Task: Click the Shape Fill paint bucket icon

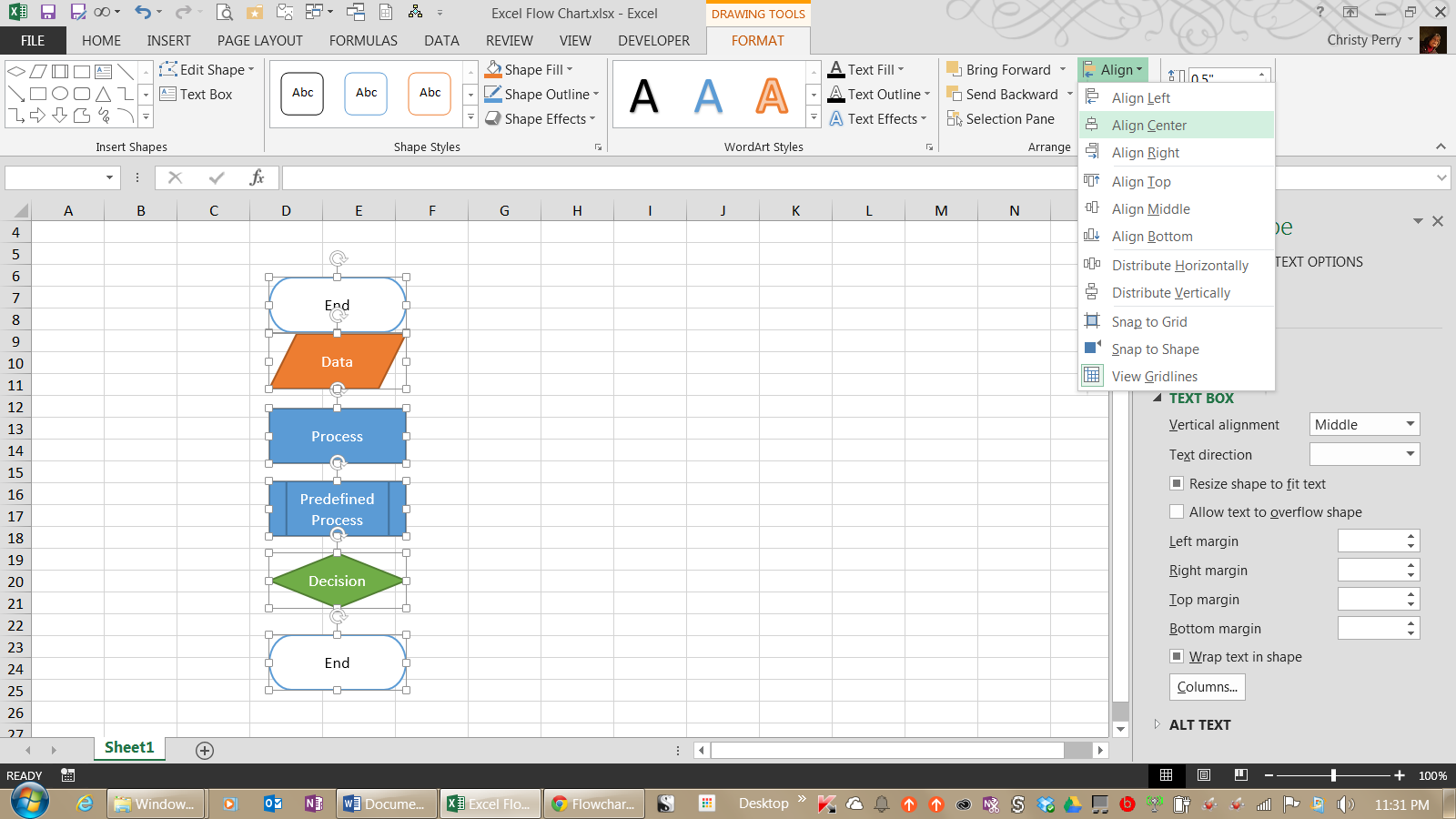Action: 493,69
